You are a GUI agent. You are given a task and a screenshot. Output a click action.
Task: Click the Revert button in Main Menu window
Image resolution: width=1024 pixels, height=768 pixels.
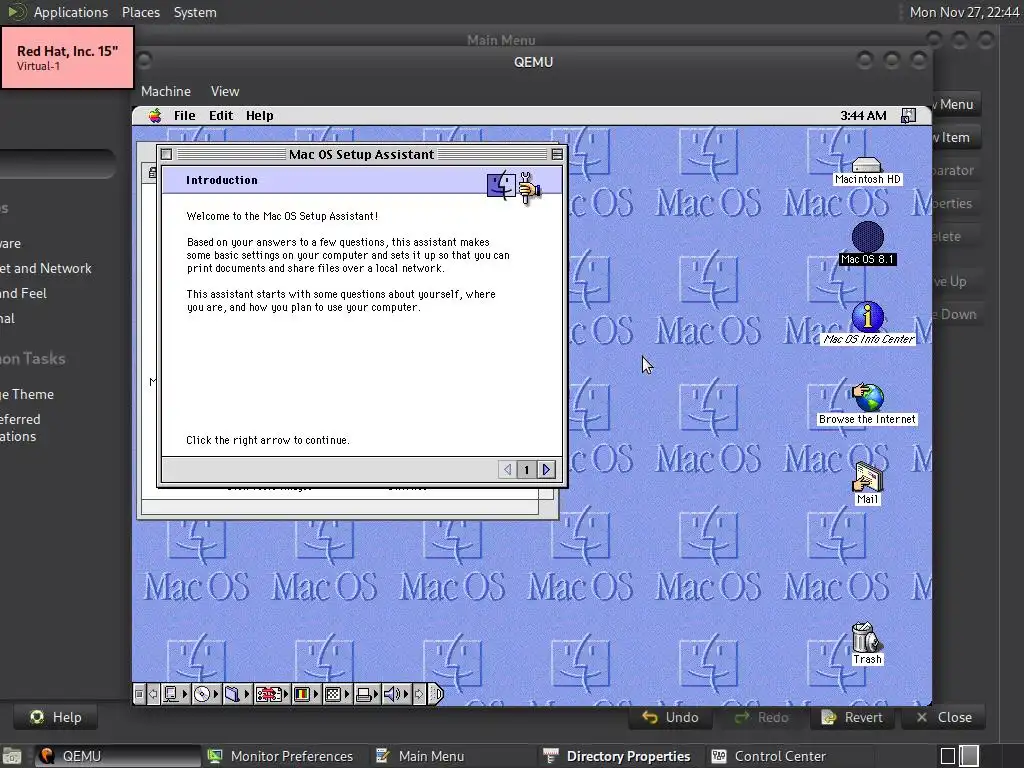click(852, 718)
